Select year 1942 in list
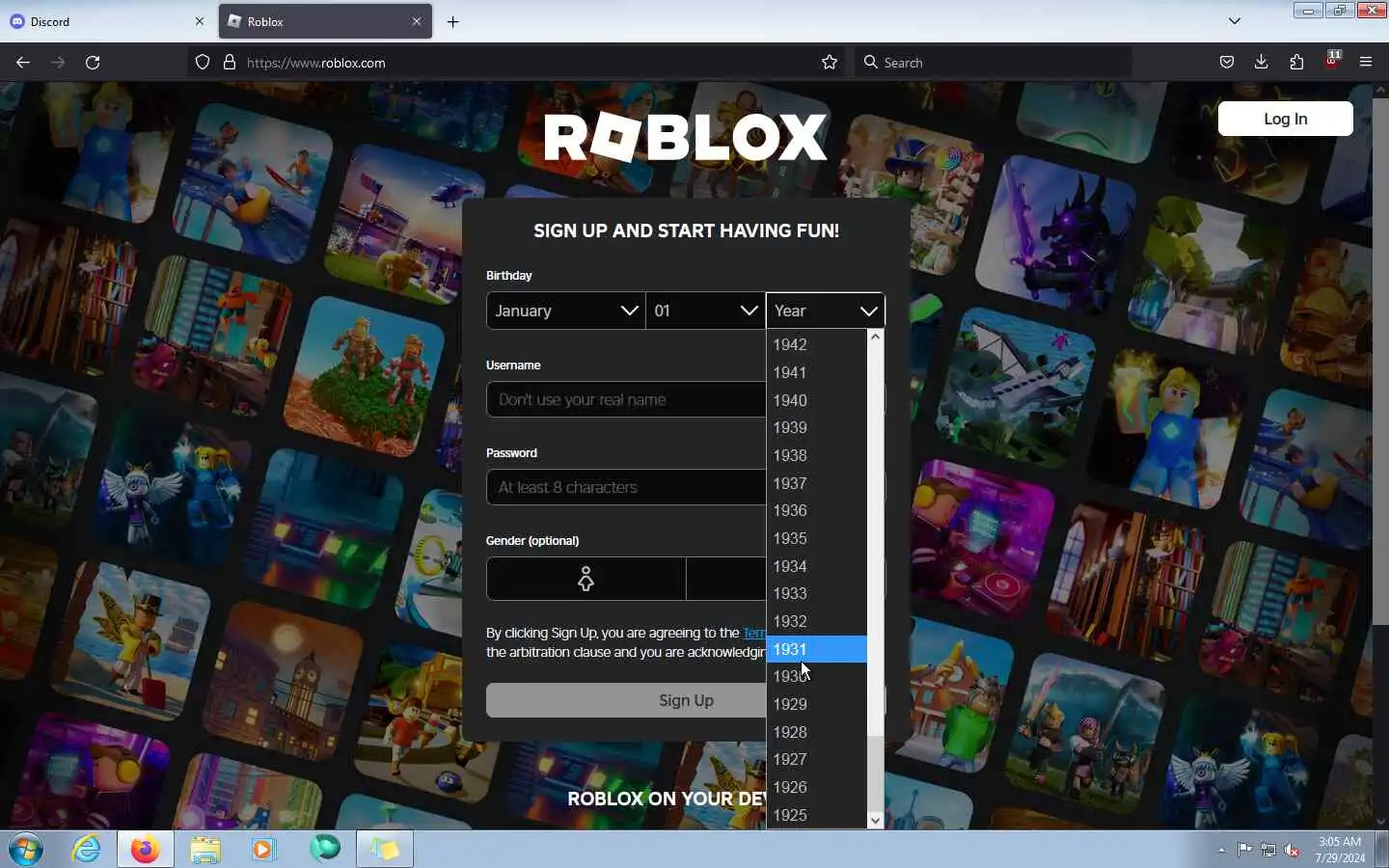The height and width of the screenshot is (868, 1389). tap(816, 344)
